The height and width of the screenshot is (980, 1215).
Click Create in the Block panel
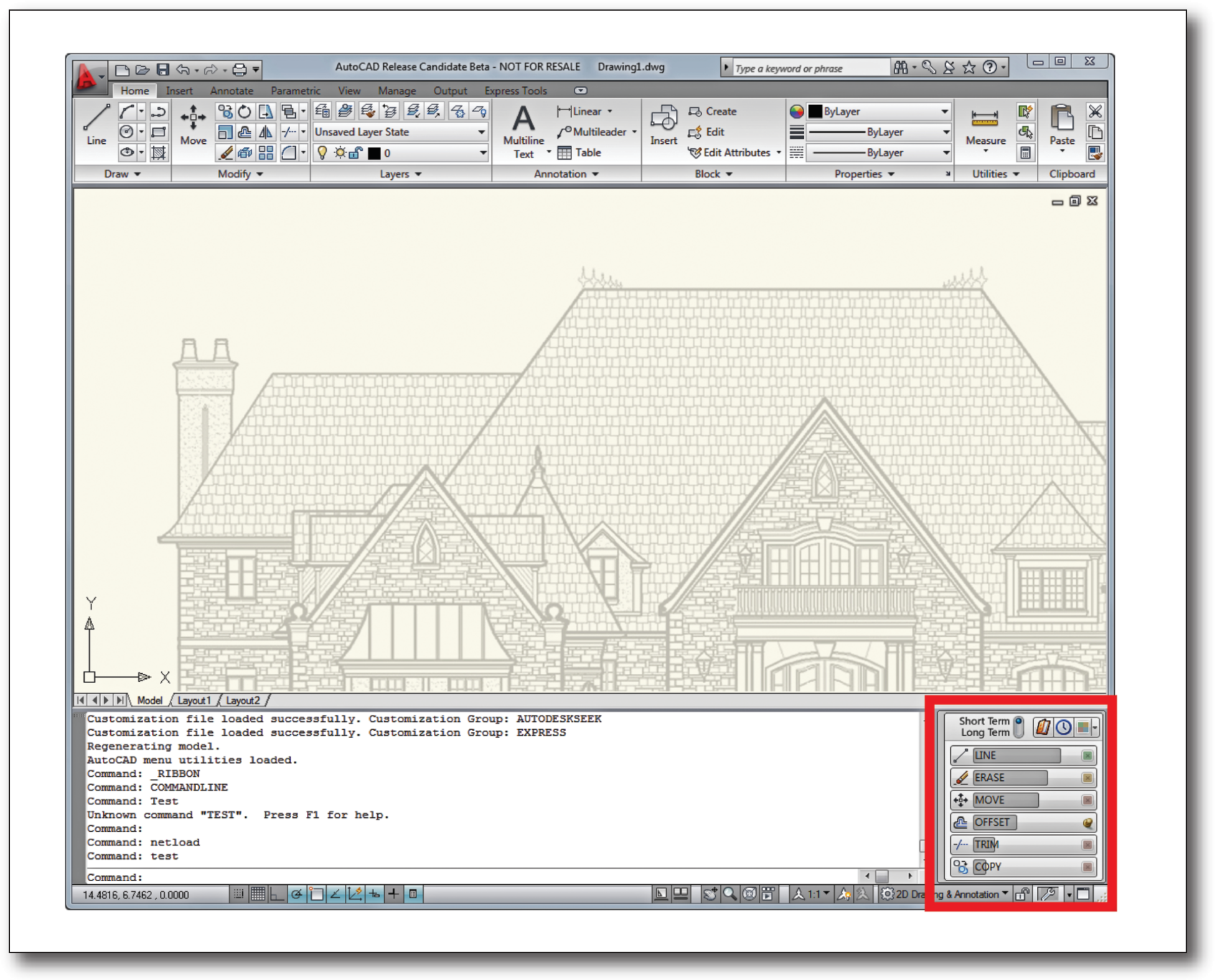[x=713, y=111]
